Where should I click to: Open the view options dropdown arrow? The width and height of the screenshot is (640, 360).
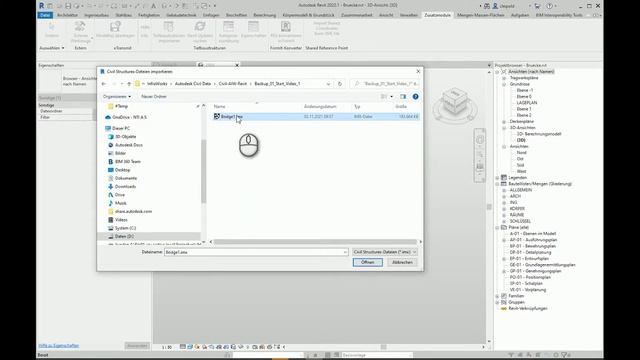click(391, 97)
